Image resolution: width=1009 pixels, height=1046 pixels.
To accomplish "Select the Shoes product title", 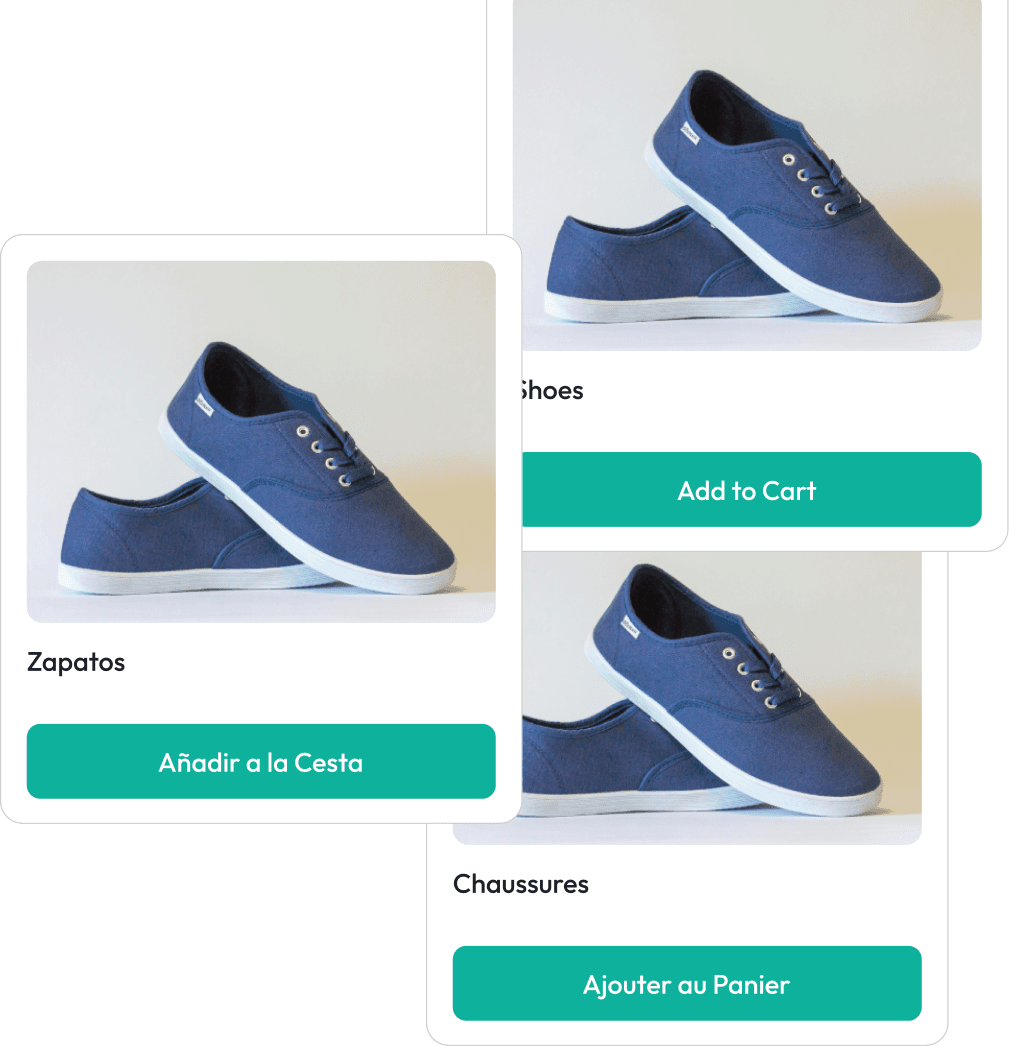I will pos(553,390).
